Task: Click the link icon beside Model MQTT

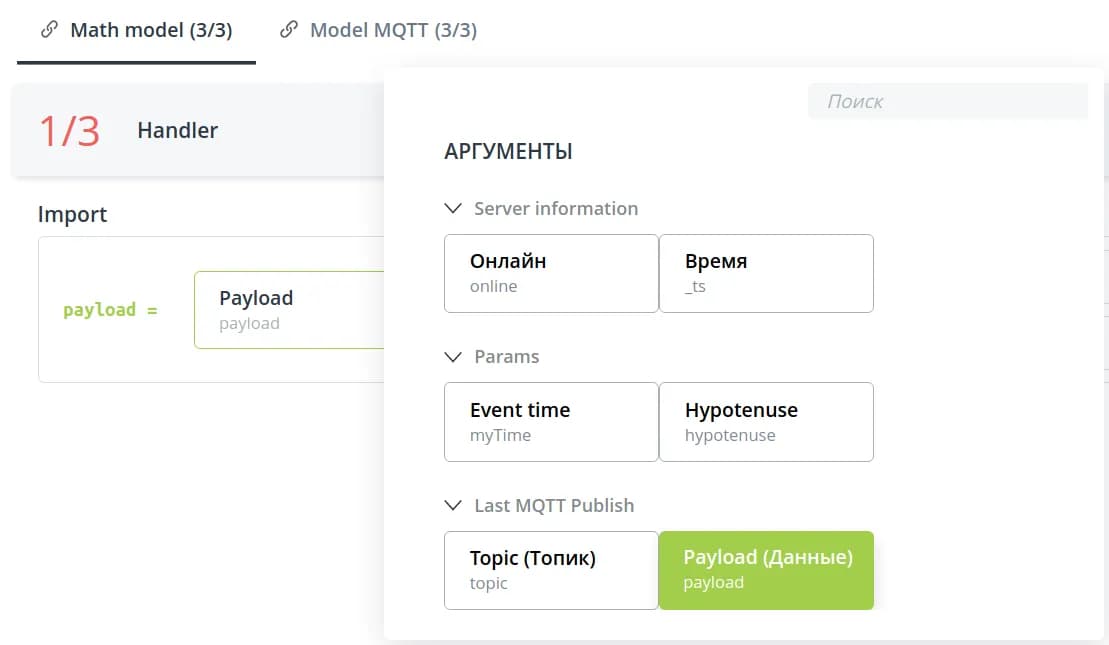Action: [289, 30]
